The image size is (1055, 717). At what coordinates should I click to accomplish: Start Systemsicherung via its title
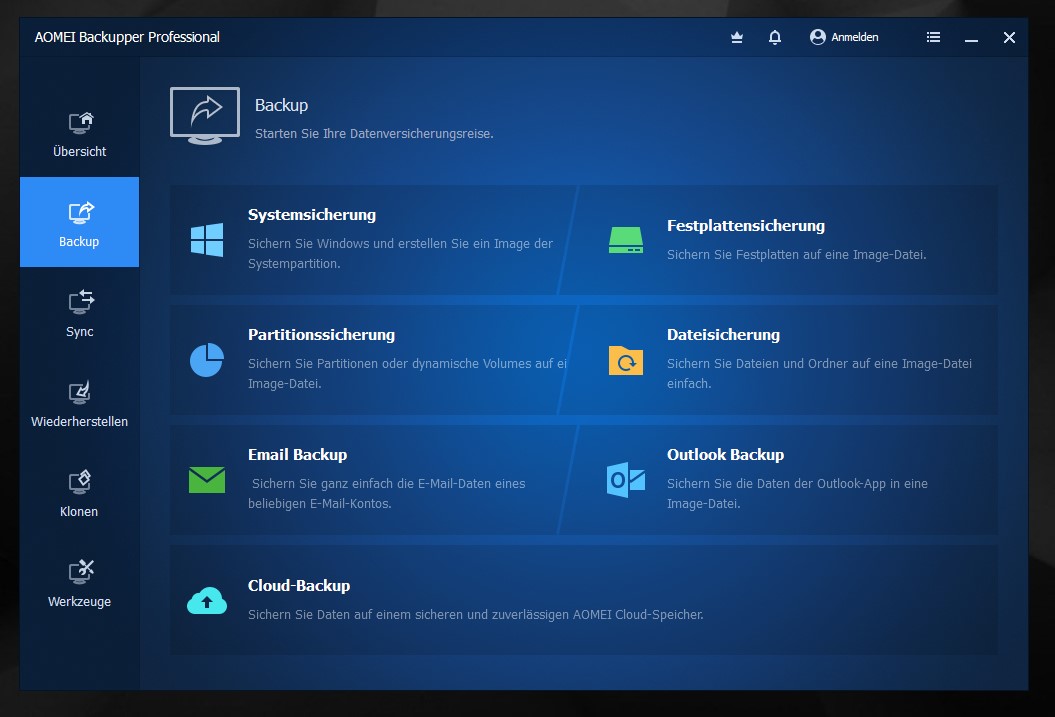(x=312, y=215)
